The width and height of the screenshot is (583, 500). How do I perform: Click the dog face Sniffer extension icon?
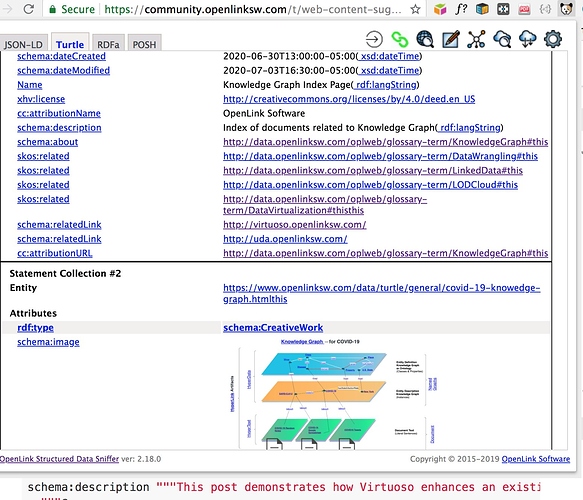(566, 9)
